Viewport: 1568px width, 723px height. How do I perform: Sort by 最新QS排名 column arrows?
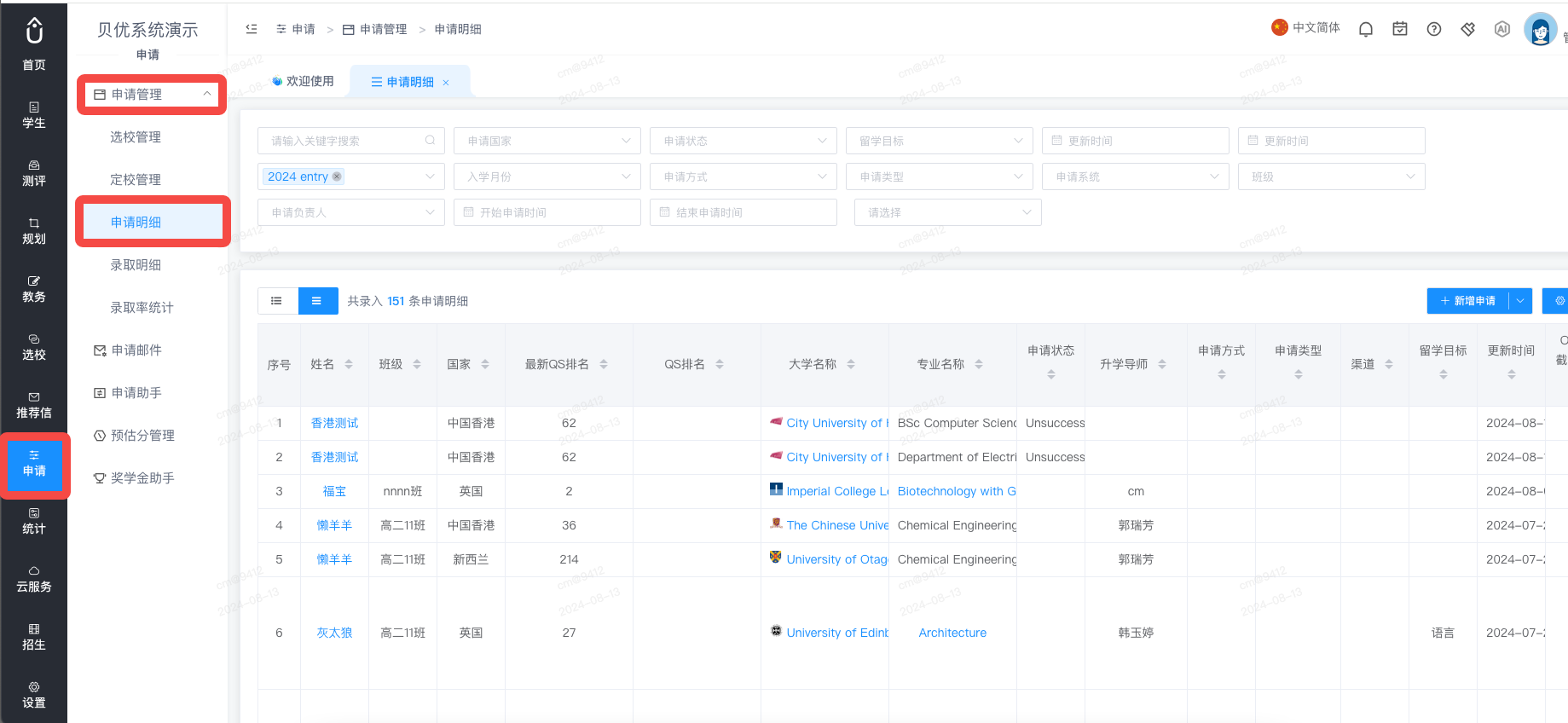pos(604,364)
